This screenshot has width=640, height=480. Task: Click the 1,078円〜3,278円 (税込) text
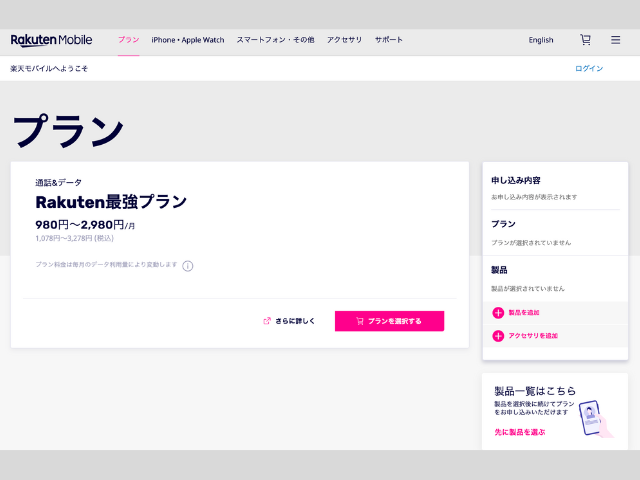[74, 238]
